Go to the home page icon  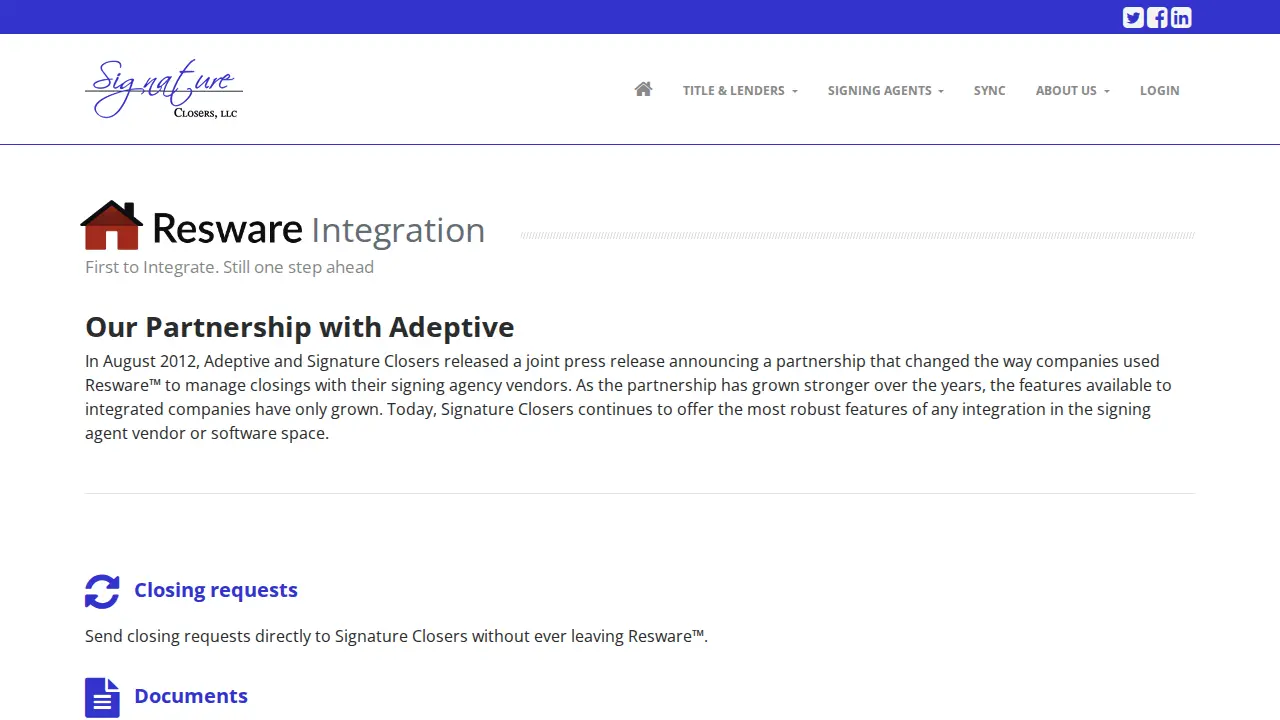click(643, 89)
